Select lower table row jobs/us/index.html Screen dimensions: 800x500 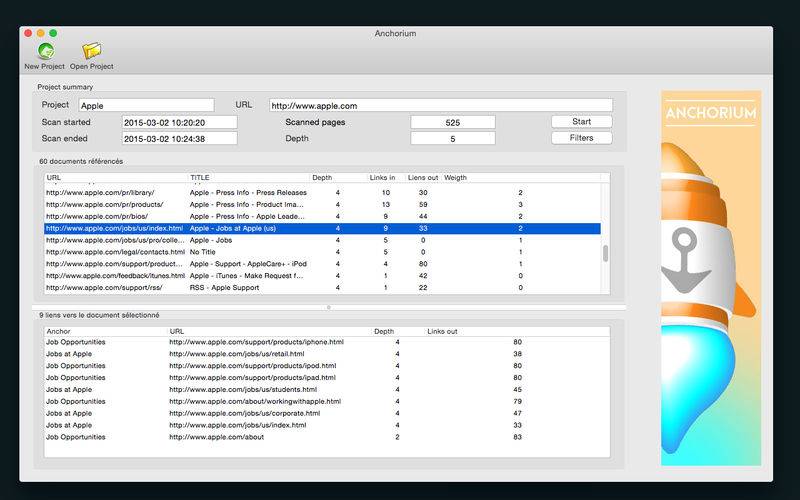[x=327, y=426]
